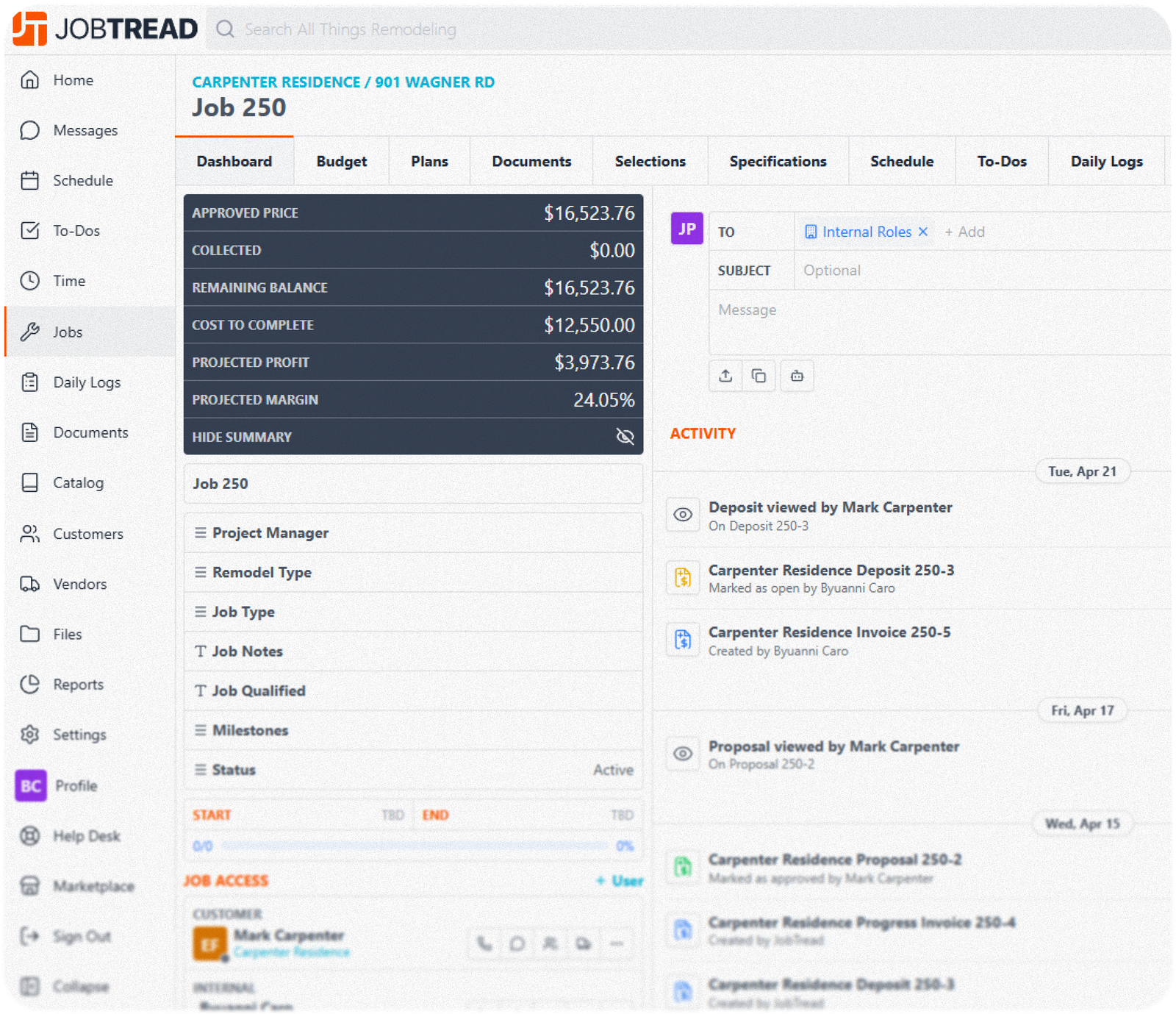
Task: Open the Job Type field
Action: [x=413, y=612]
